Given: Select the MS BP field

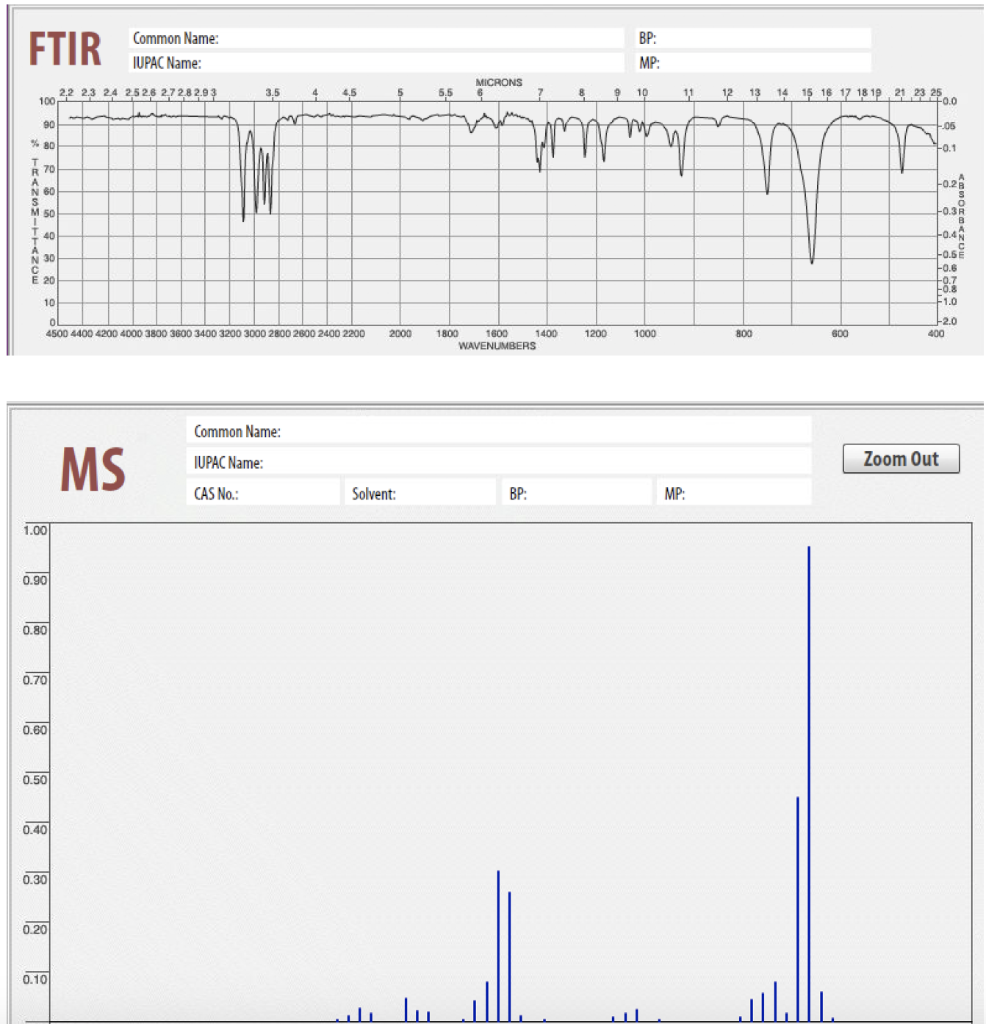Looking at the screenshot, I should [577, 492].
